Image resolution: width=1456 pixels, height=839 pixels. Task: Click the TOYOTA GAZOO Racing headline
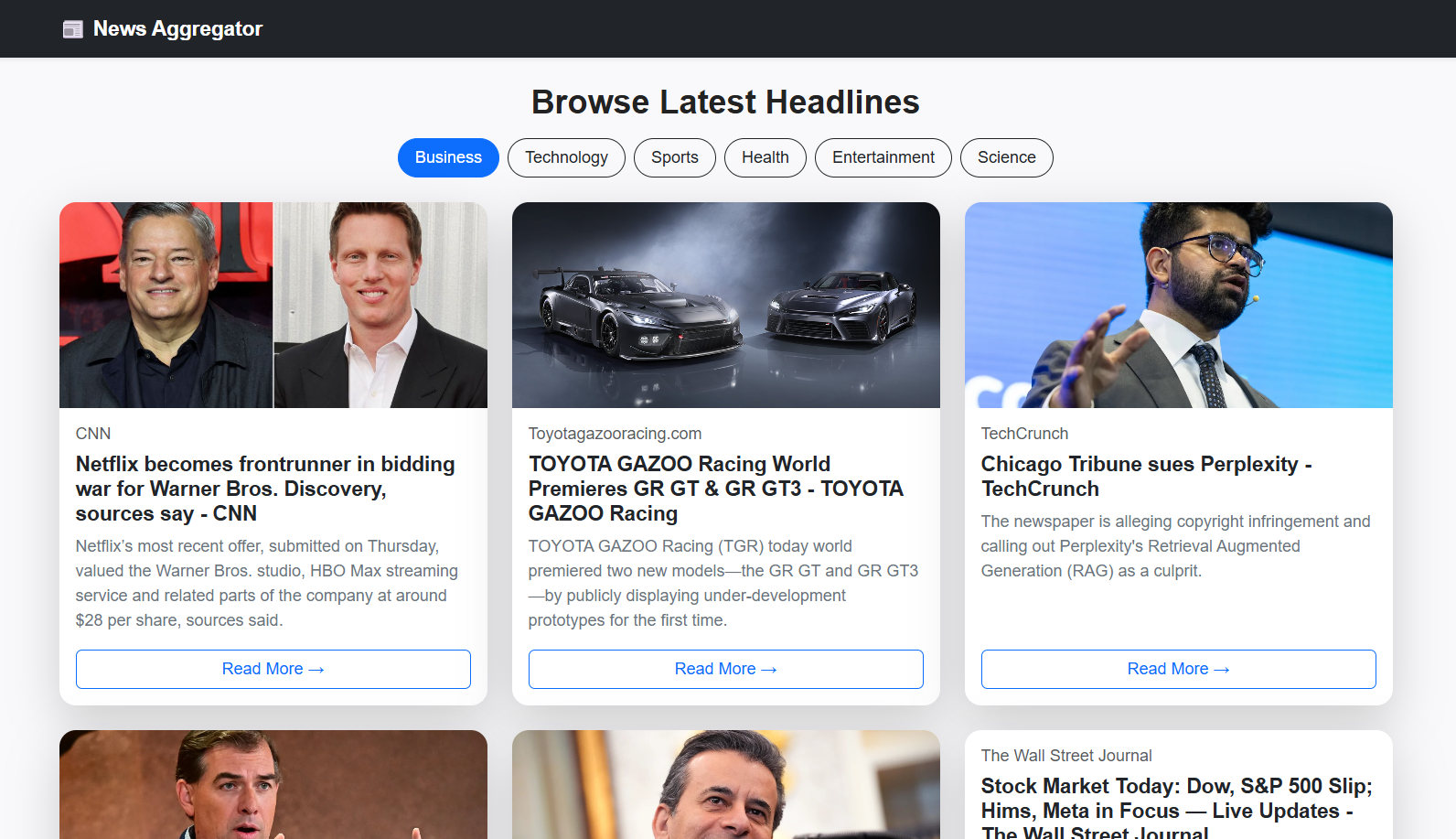click(715, 489)
